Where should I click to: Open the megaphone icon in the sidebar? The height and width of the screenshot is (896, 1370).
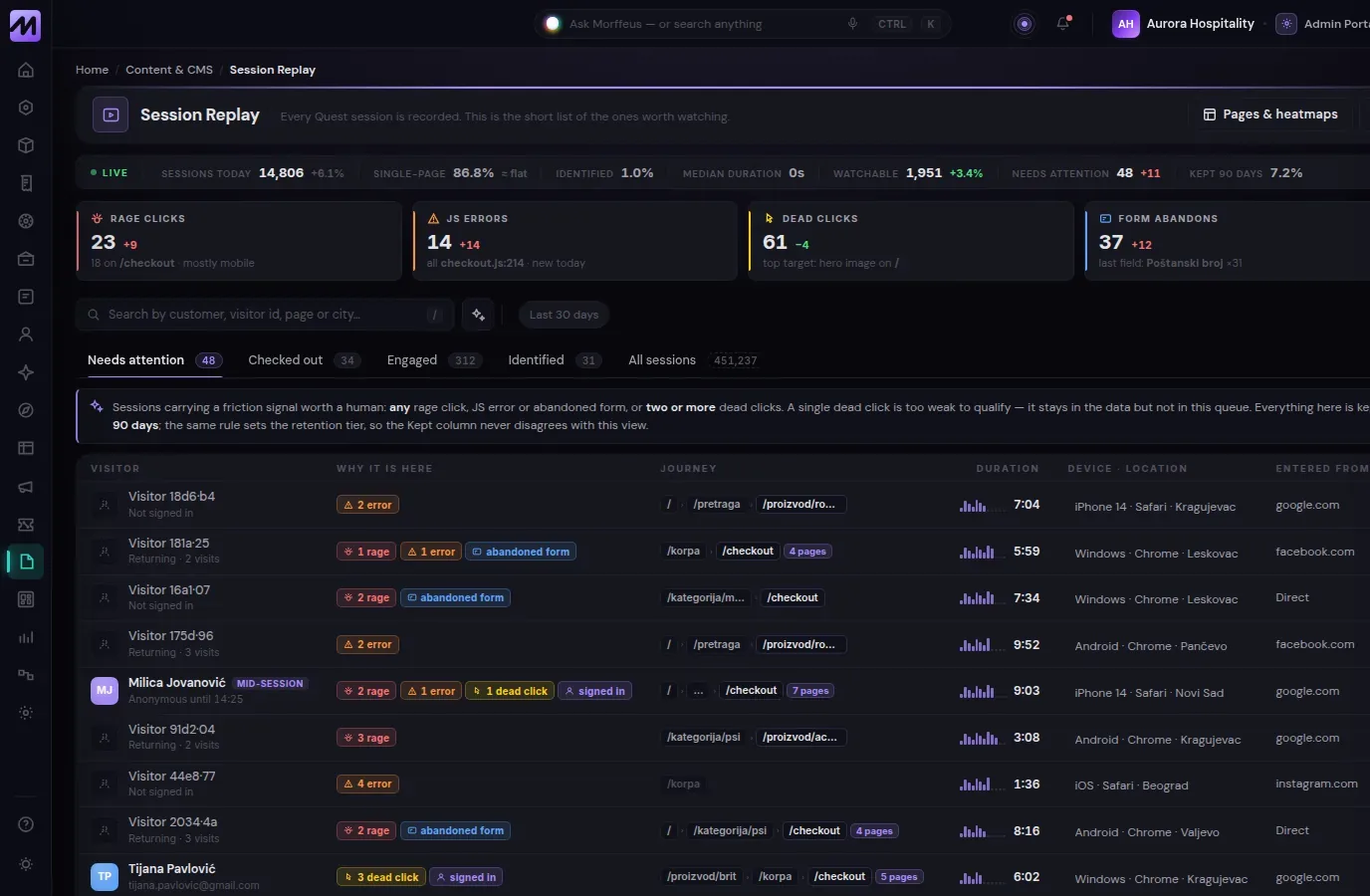point(26,486)
